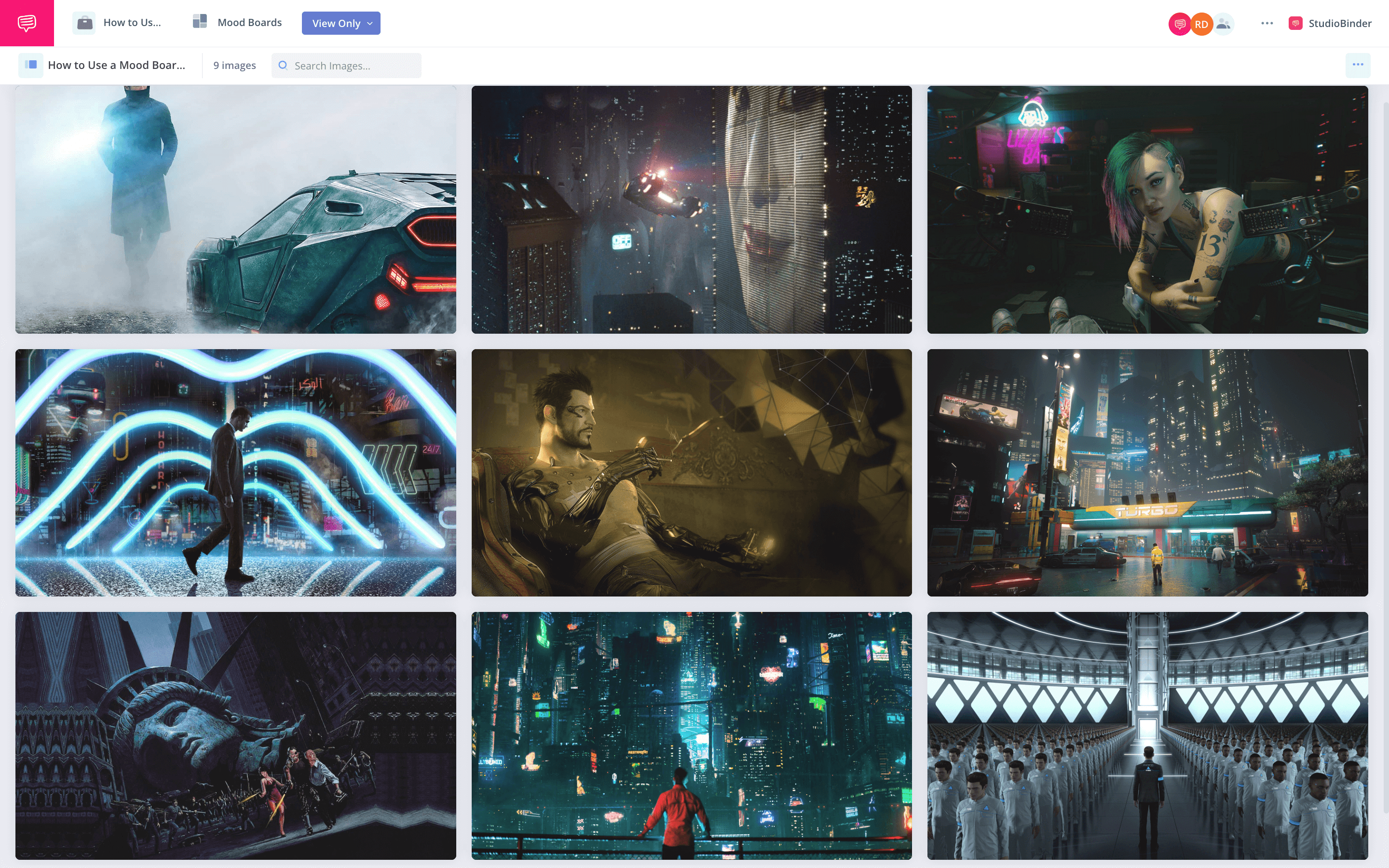Click the search images magnifier icon

(283, 65)
